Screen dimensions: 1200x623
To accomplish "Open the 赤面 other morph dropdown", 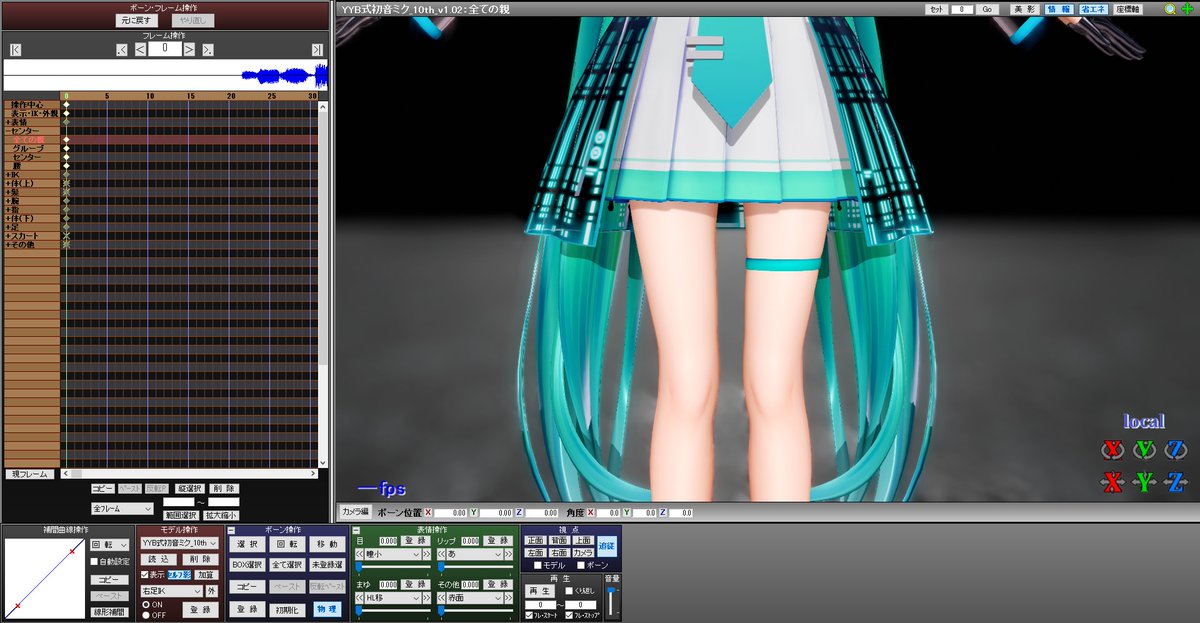I will point(476,598).
